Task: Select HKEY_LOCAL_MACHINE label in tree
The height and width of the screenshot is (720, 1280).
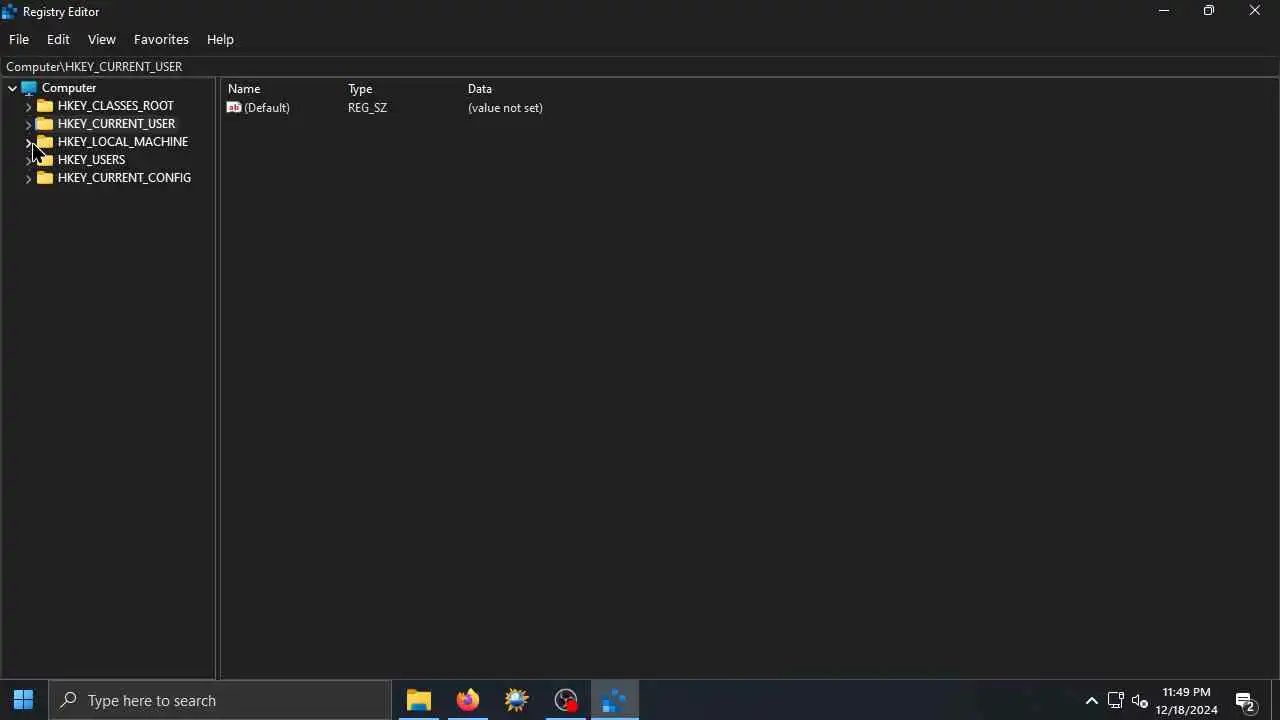Action: click(122, 142)
